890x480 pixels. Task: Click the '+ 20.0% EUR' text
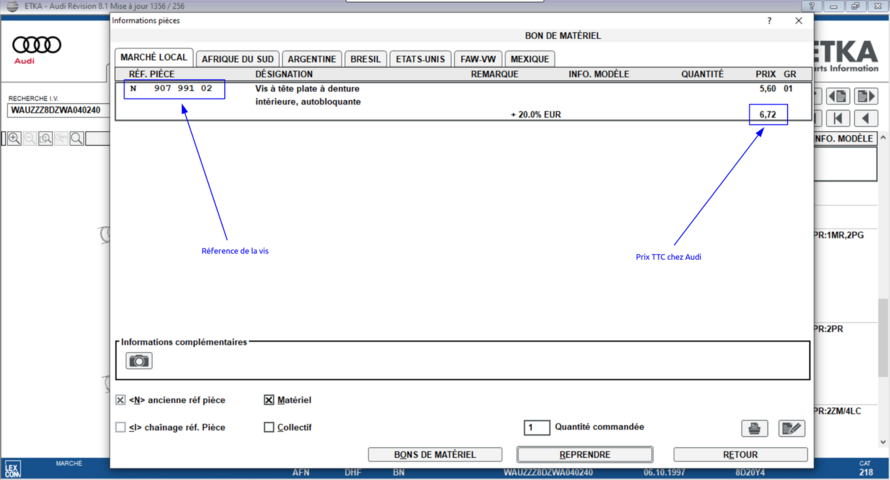(536, 115)
